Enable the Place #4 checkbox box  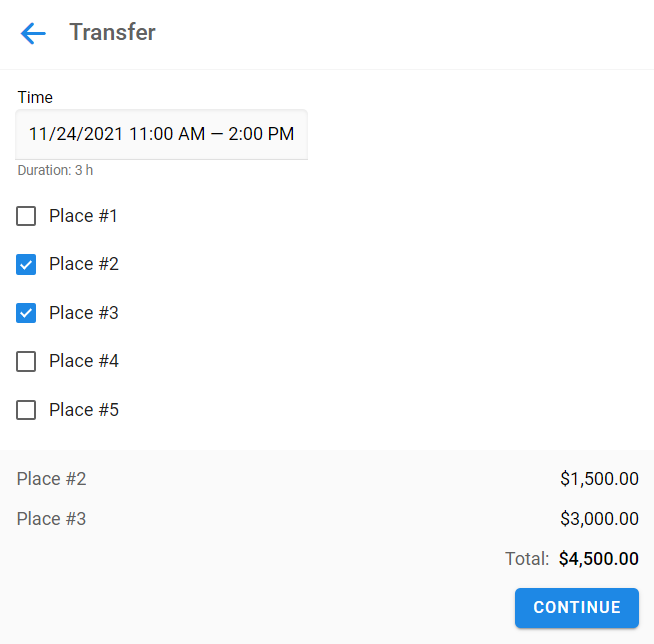pos(27,361)
